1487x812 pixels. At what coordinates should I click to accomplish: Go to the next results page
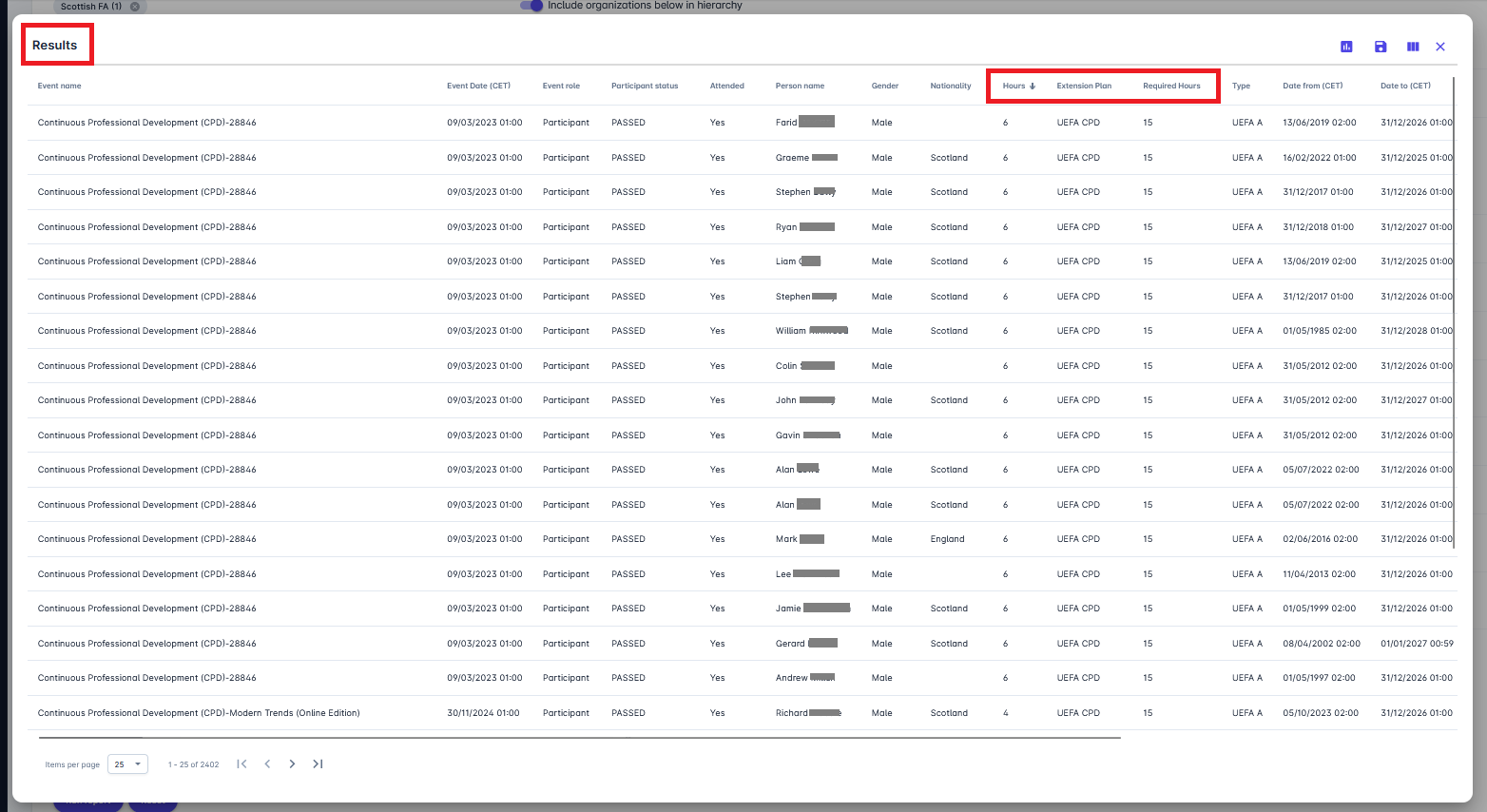292,764
